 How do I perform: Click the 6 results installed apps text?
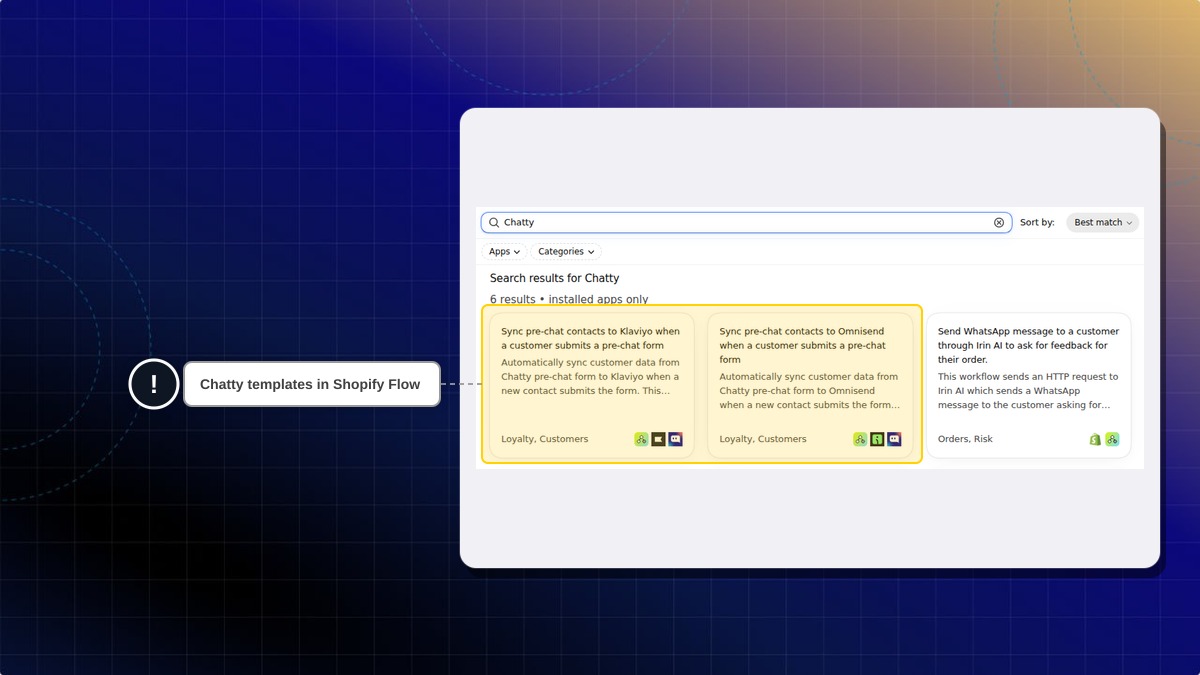coord(569,299)
